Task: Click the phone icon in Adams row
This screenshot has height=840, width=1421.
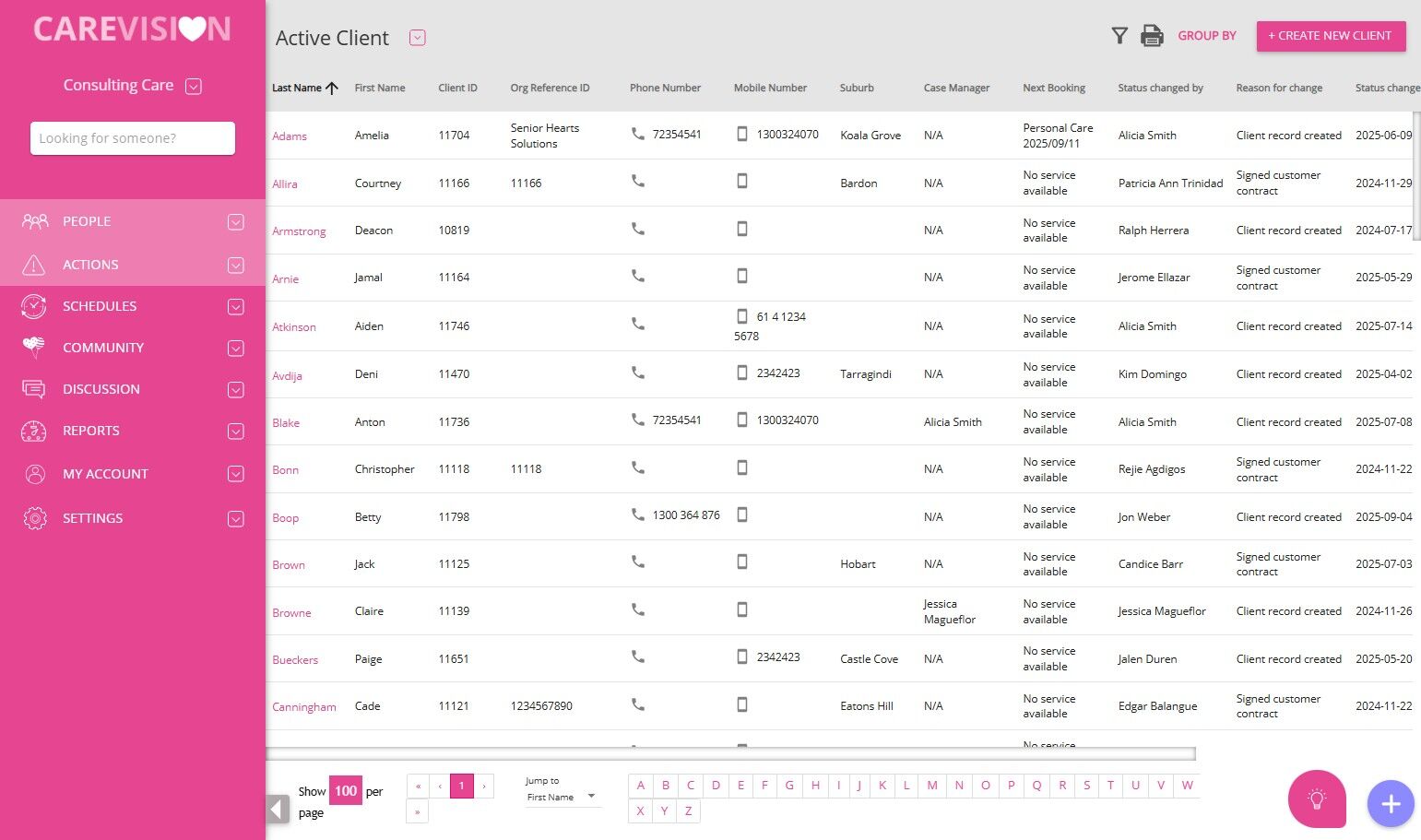Action: [637, 134]
